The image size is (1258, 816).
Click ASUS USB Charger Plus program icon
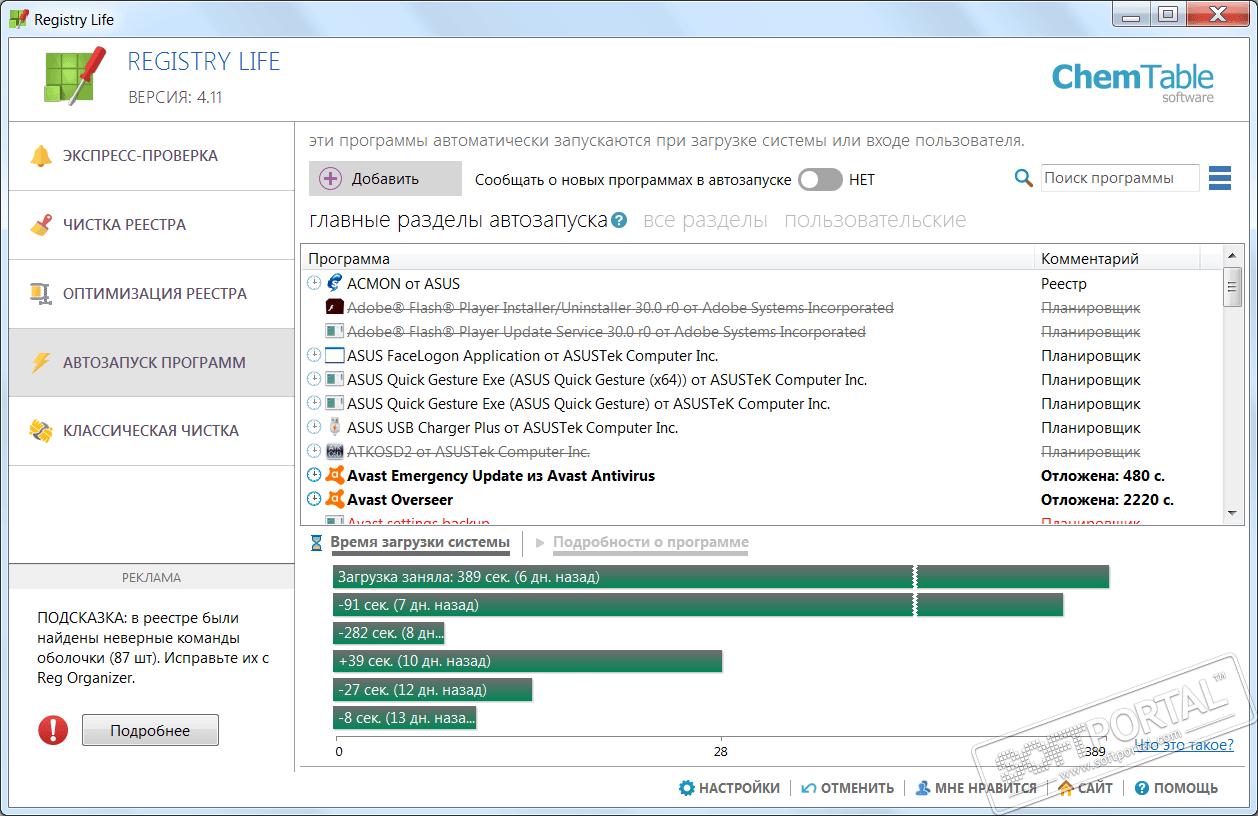pyautogui.click(x=335, y=428)
